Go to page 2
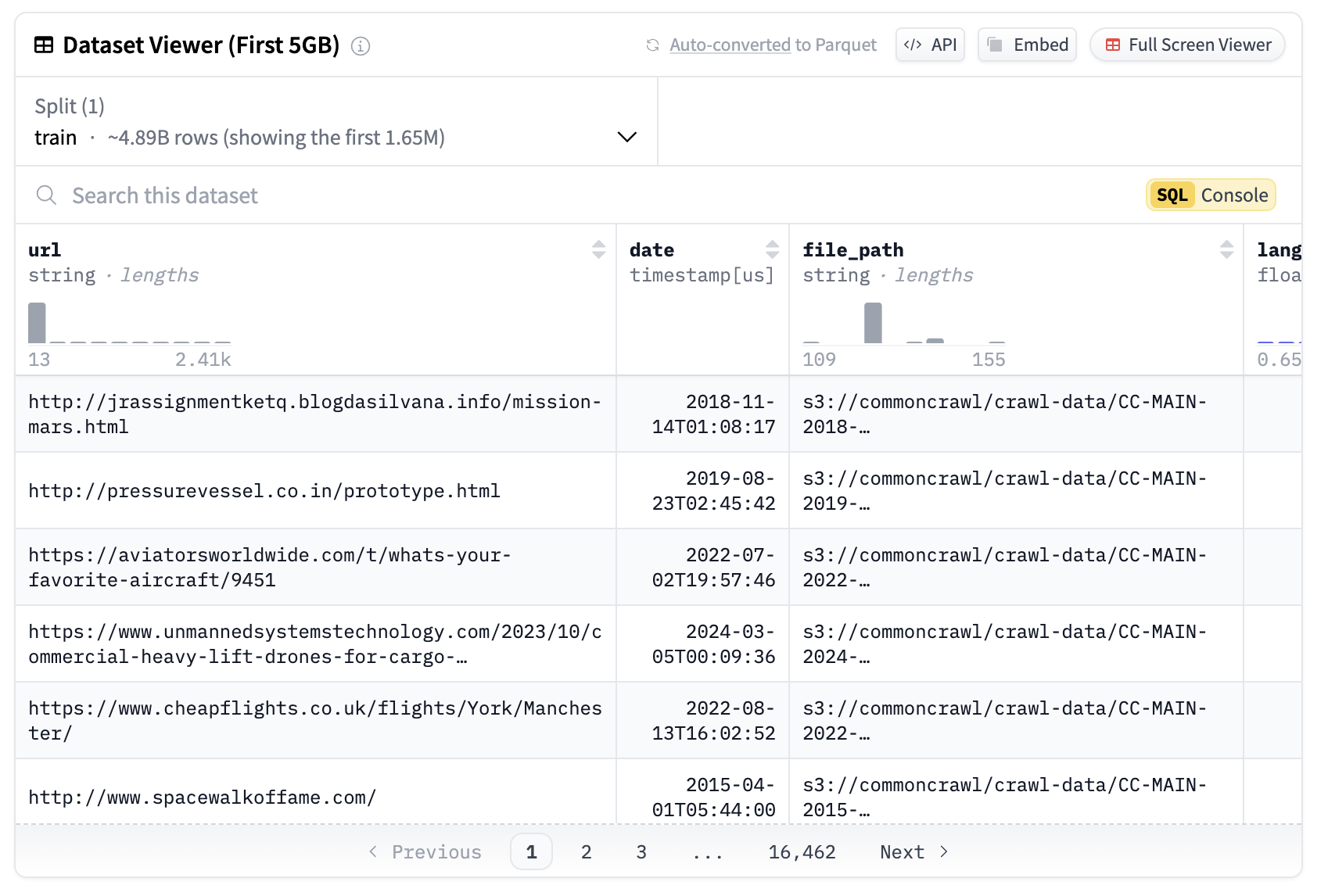Screen dimensions: 1328x896 [586, 851]
